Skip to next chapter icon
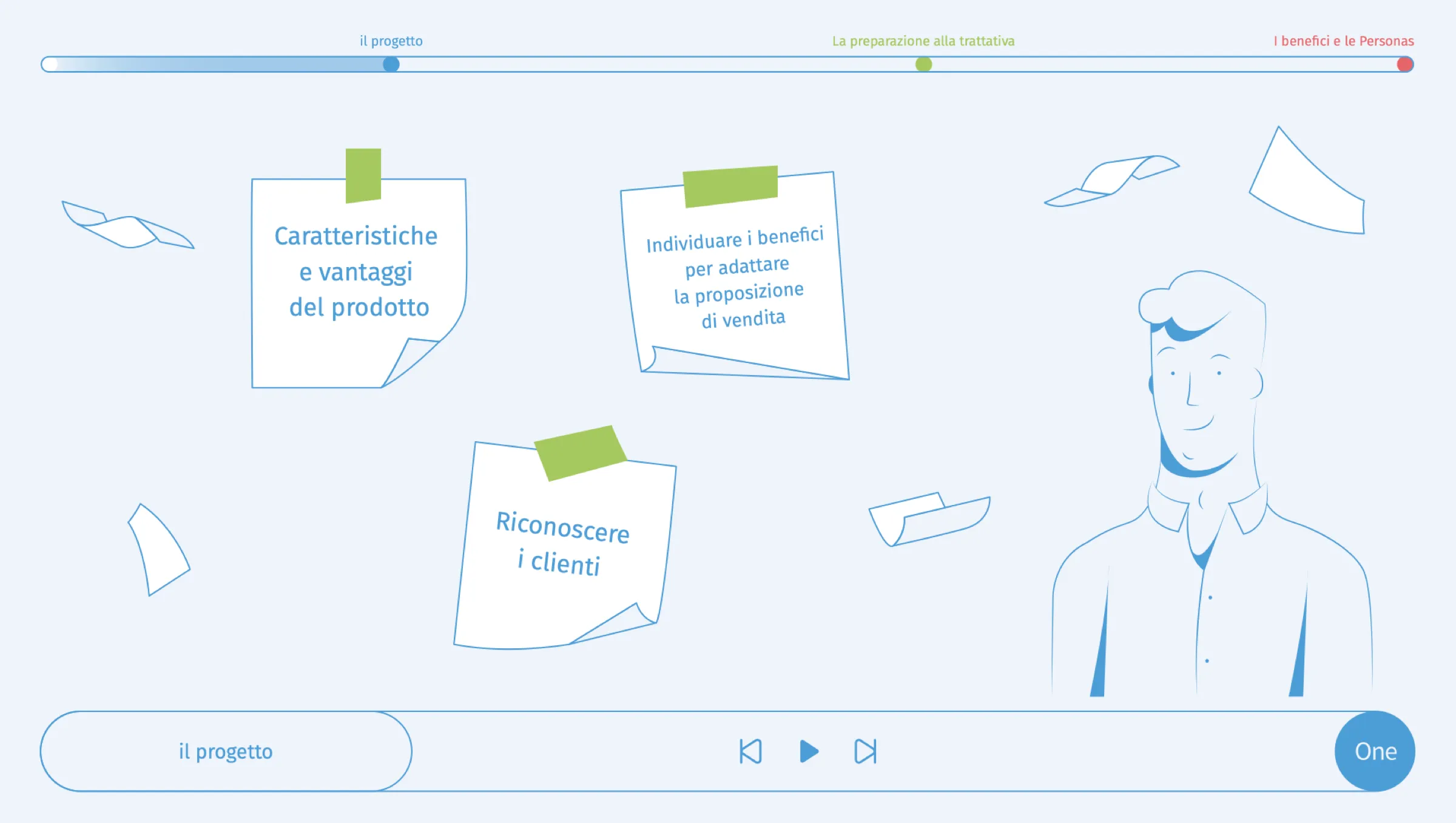 pyautogui.click(x=866, y=751)
